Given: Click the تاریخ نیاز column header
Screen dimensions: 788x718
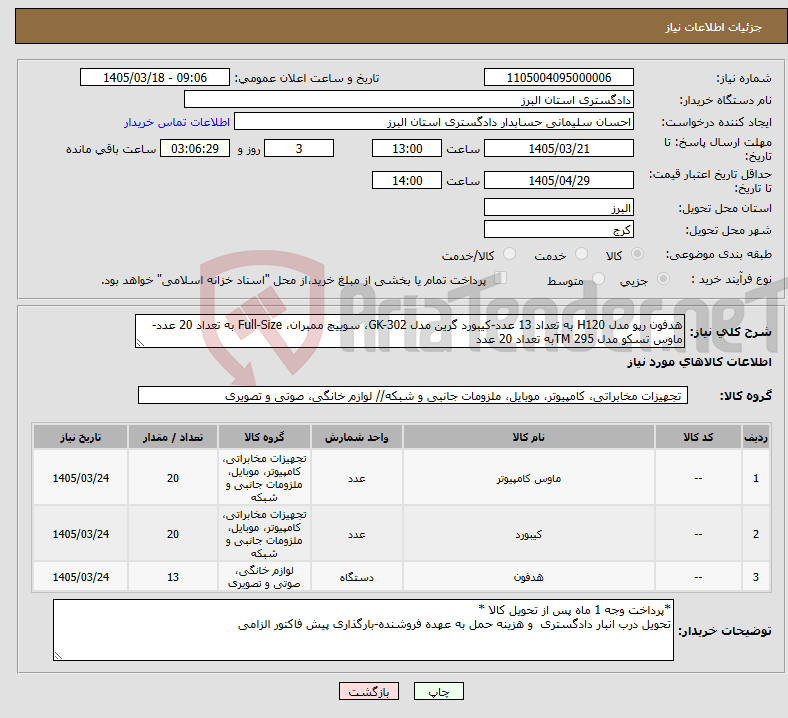Looking at the screenshot, I should coord(80,437).
